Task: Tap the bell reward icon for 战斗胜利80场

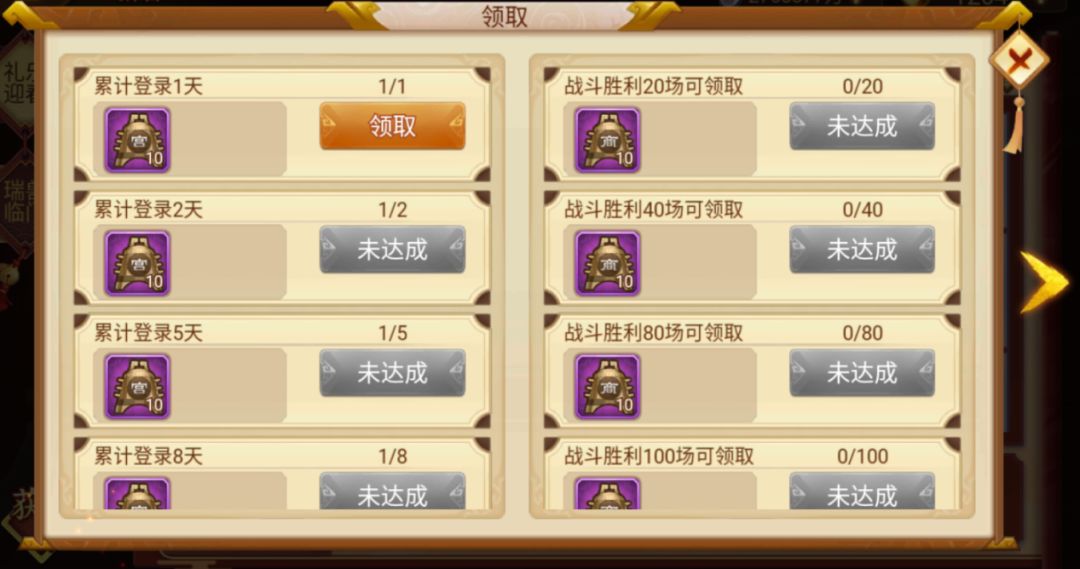Action: click(608, 386)
